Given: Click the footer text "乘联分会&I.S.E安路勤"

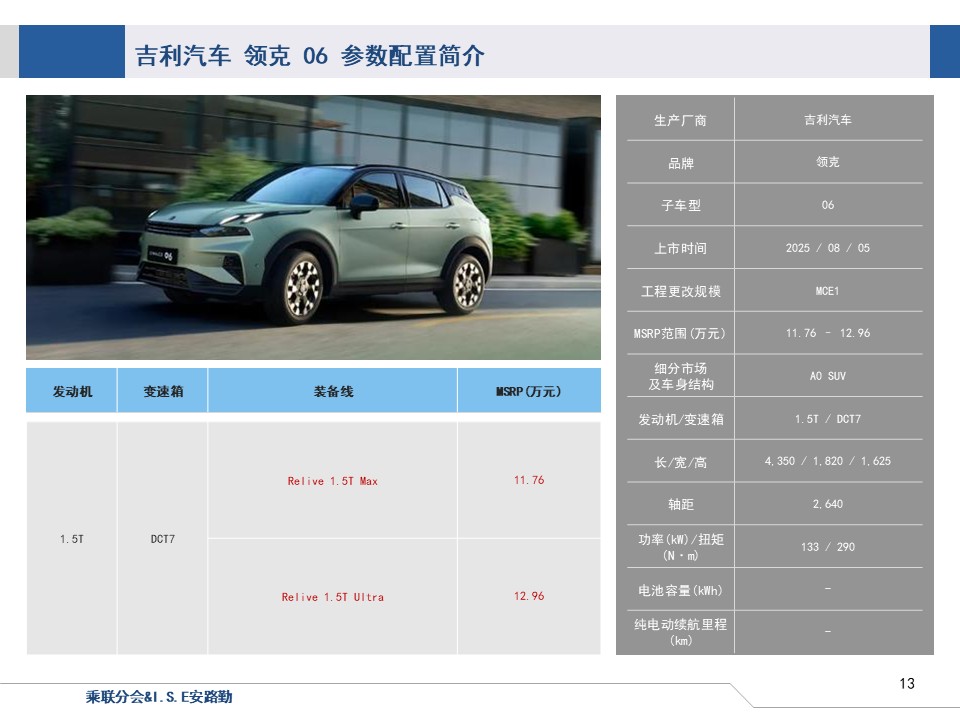Looking at the screenshot, I should pos(159,697).
